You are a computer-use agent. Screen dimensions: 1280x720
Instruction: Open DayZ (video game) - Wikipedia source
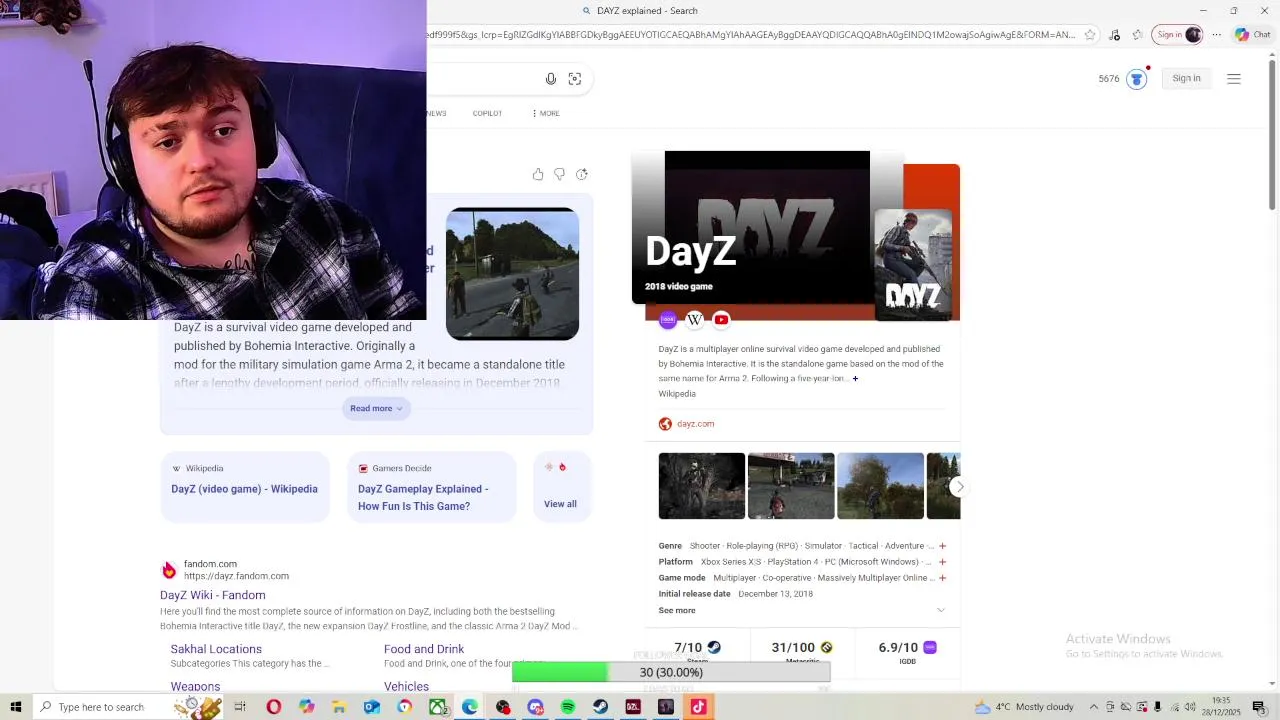[x=244, y=489]
